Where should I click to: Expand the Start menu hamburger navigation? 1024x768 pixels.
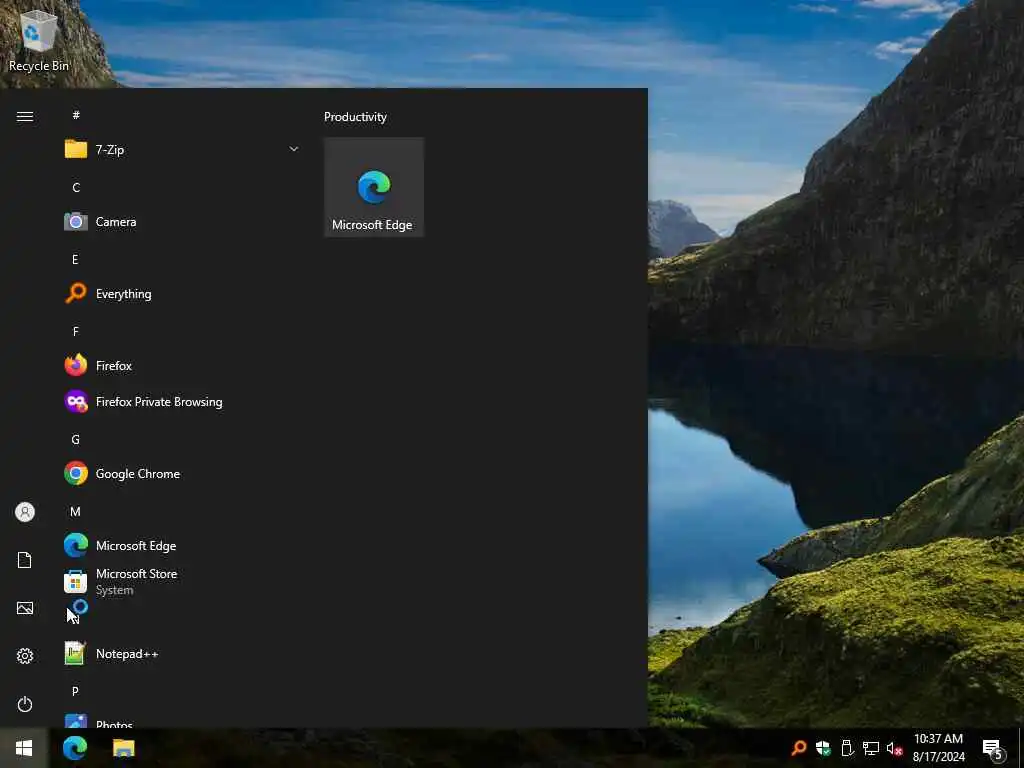coord(25,116)
